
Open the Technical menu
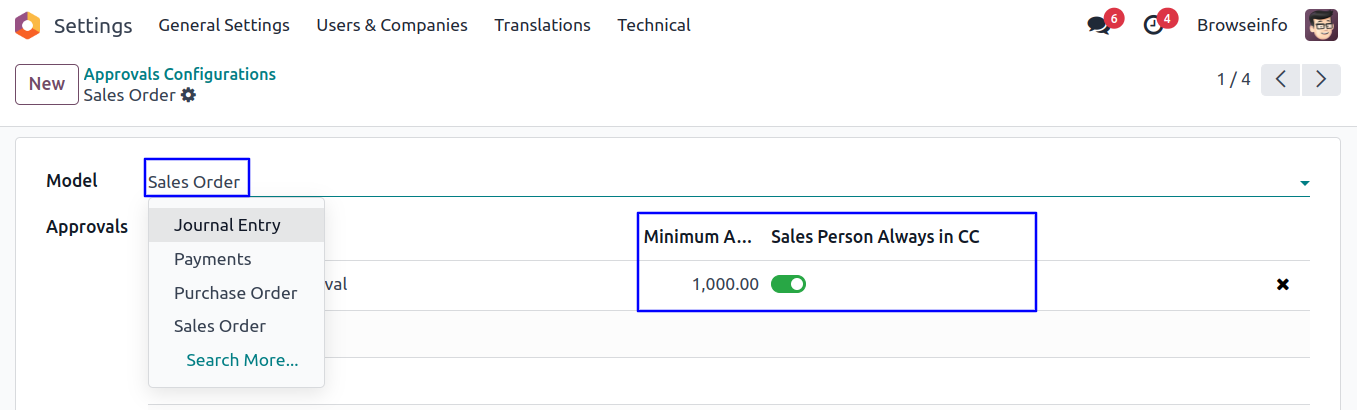coord(653,25)
